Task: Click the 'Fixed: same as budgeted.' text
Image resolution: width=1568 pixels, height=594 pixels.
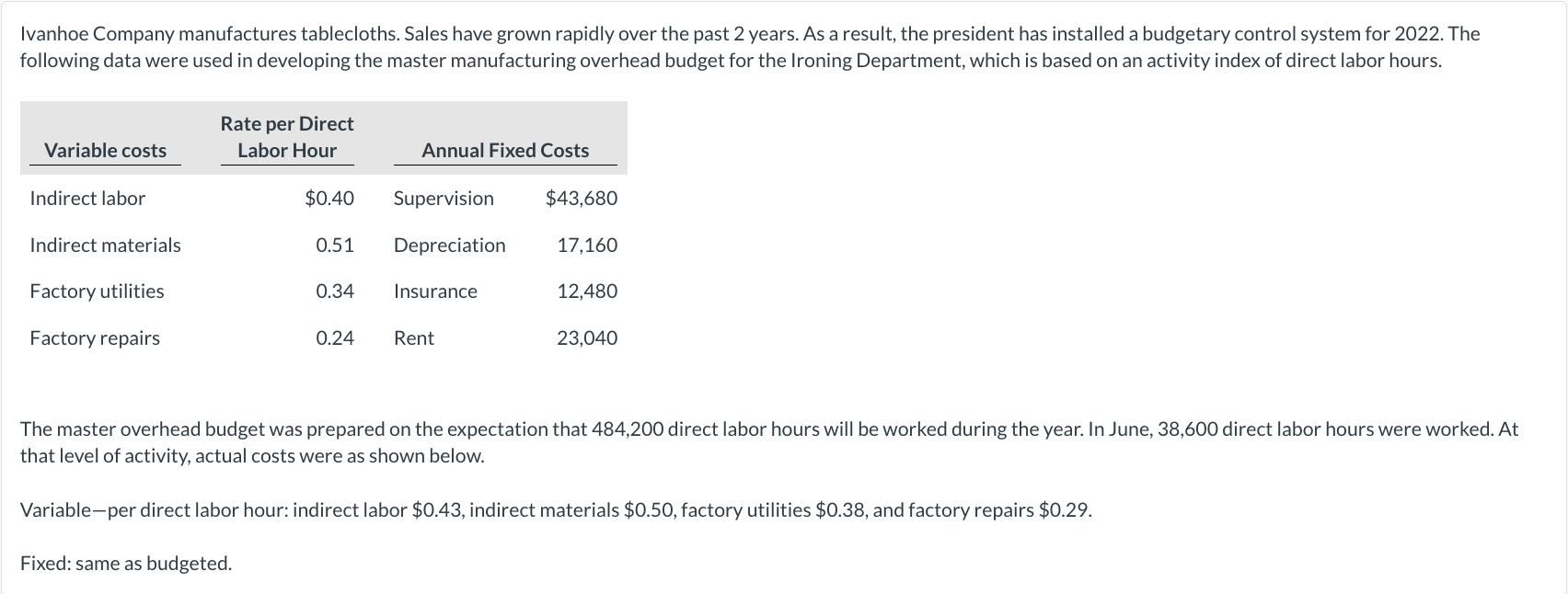Action: (126, 563)
